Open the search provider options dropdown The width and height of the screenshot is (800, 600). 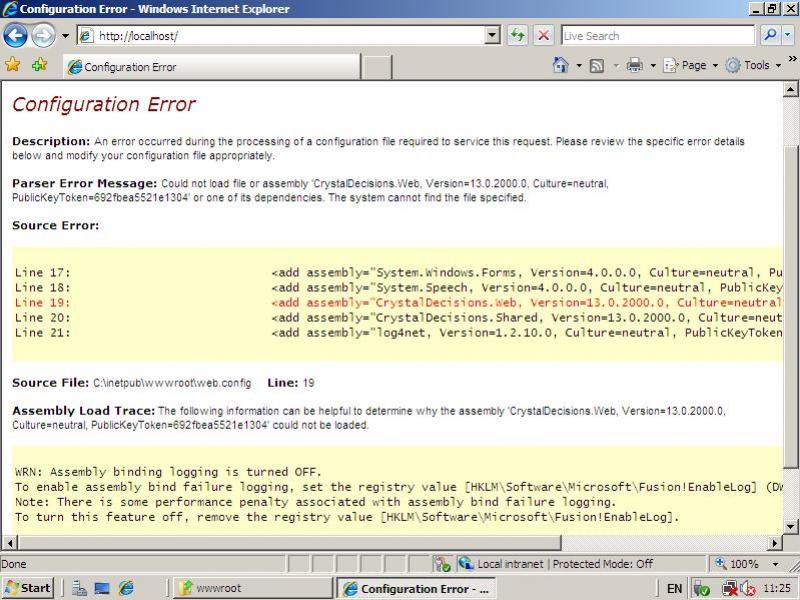pyautogui.click(x=788, y=35)
